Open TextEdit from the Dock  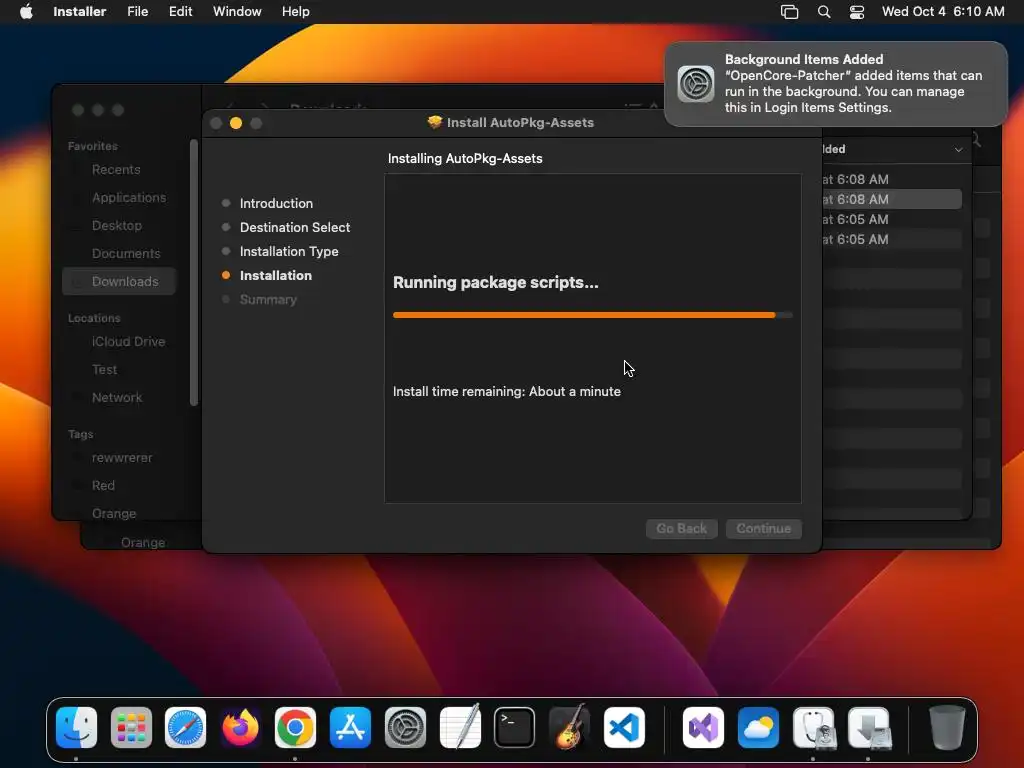tap(460, 728)
